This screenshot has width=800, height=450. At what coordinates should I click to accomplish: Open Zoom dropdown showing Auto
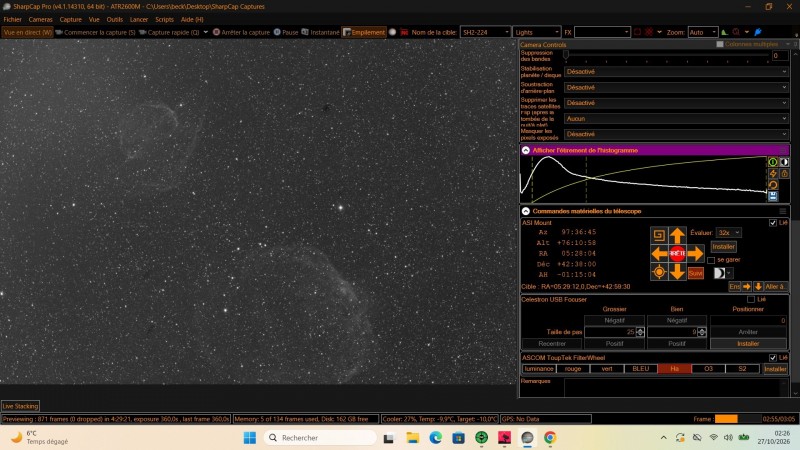pyautogui.click(x=703, y=32)
